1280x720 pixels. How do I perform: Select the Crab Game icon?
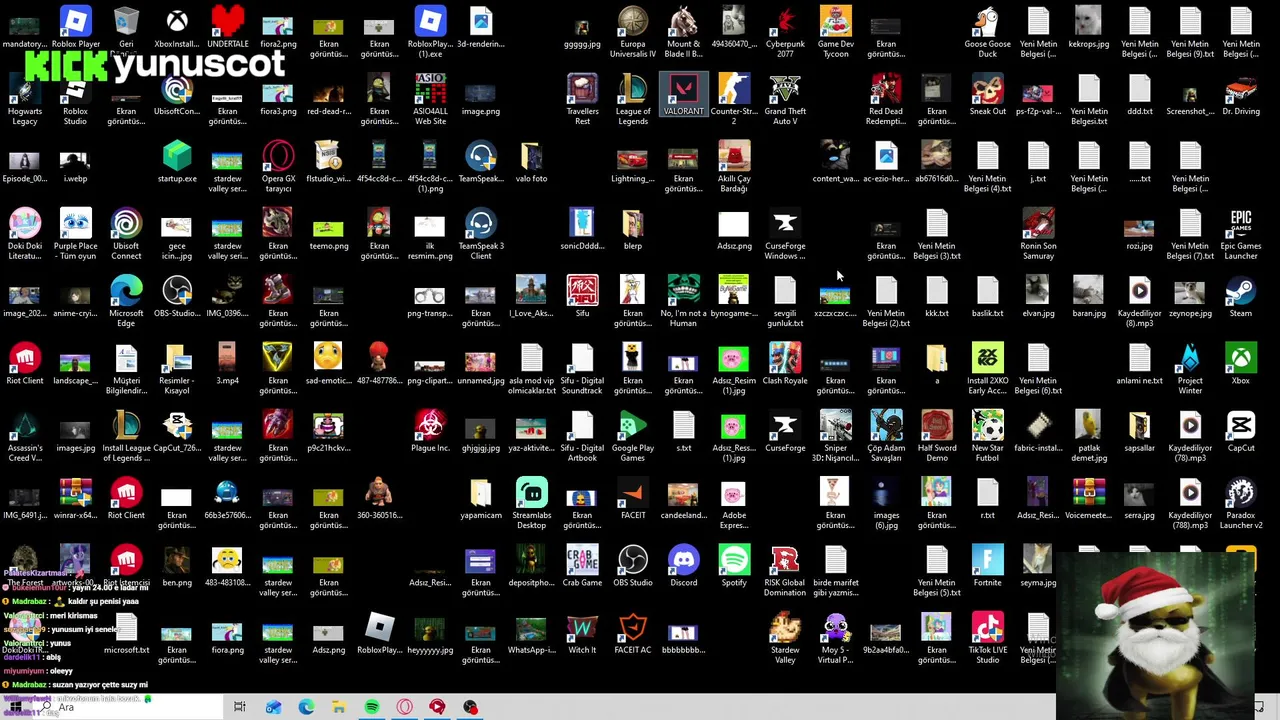click(582, 566)
